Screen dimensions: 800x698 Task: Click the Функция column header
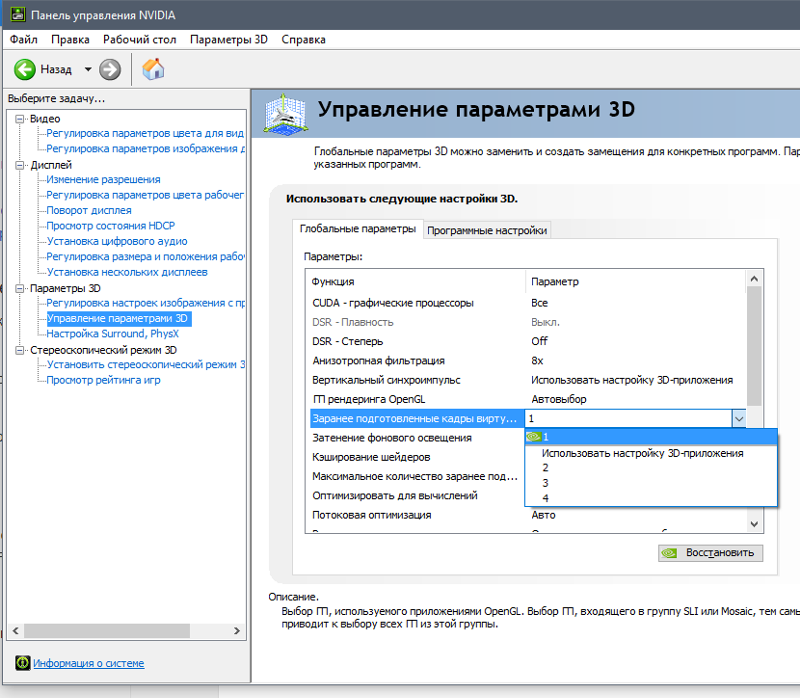pos(416,282)
